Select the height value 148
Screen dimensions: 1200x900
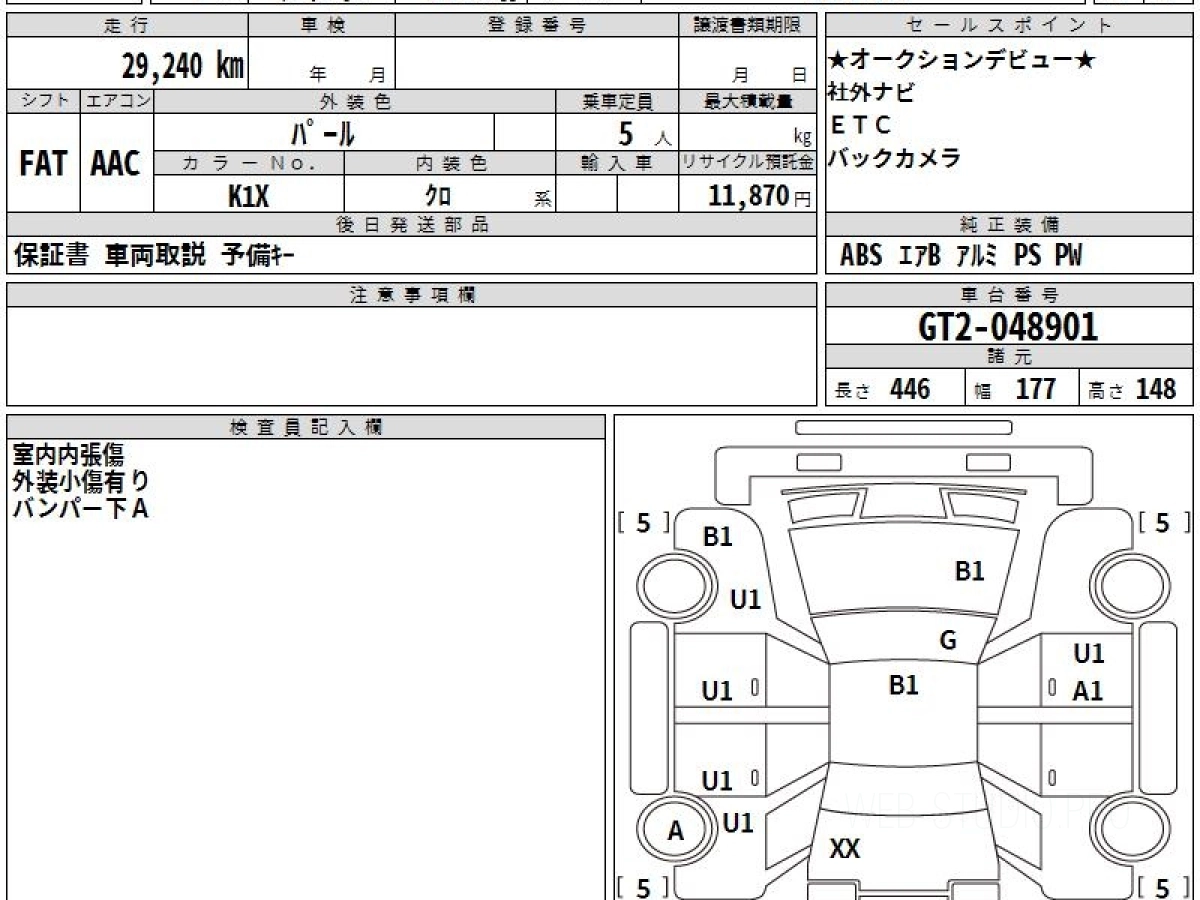click(x=1156, y=389)
